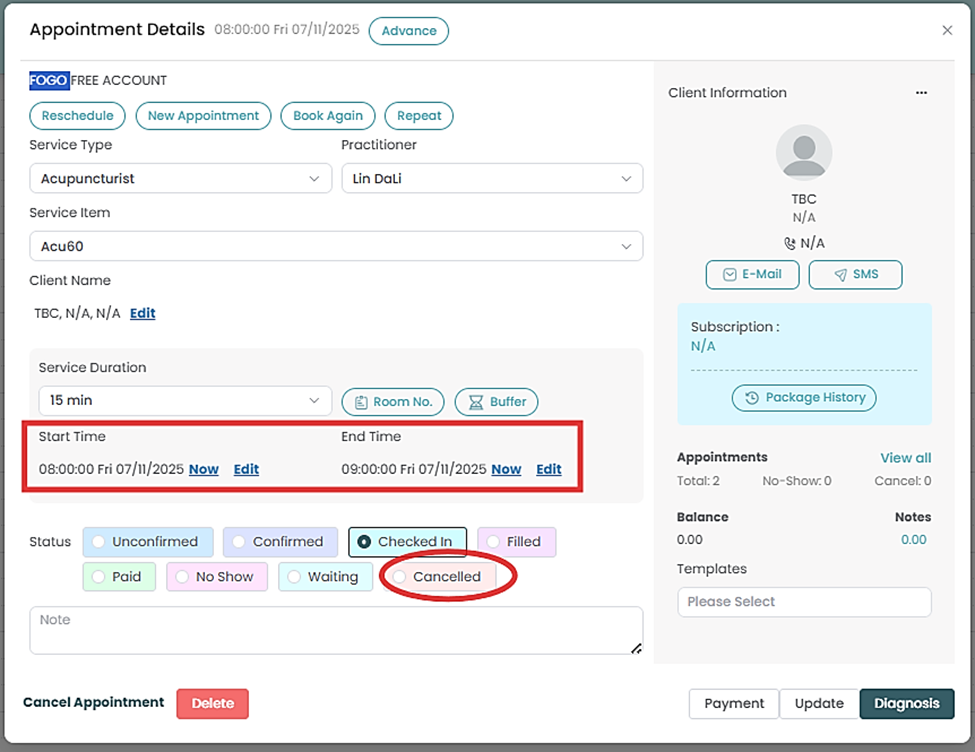Open the Templates Please Select box

(804, 602)
